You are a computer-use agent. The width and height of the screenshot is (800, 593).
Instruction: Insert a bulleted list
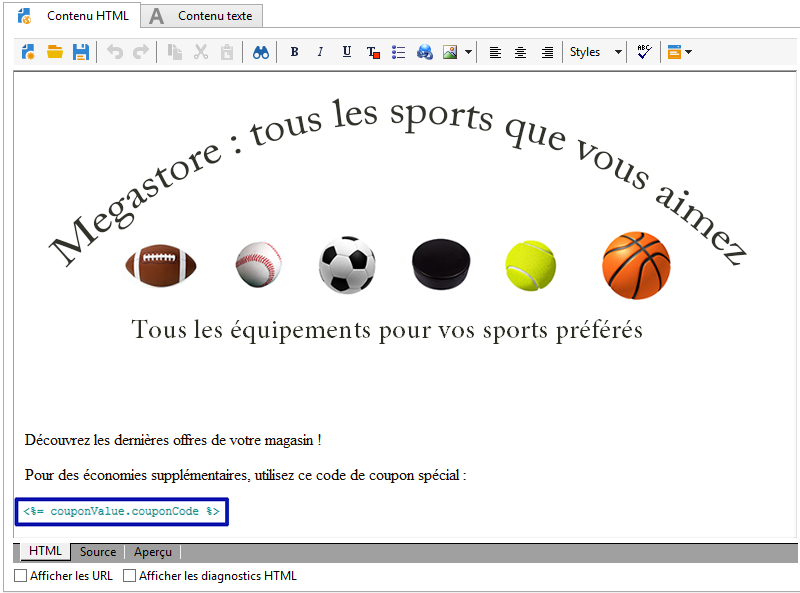(x=399, y=52)
